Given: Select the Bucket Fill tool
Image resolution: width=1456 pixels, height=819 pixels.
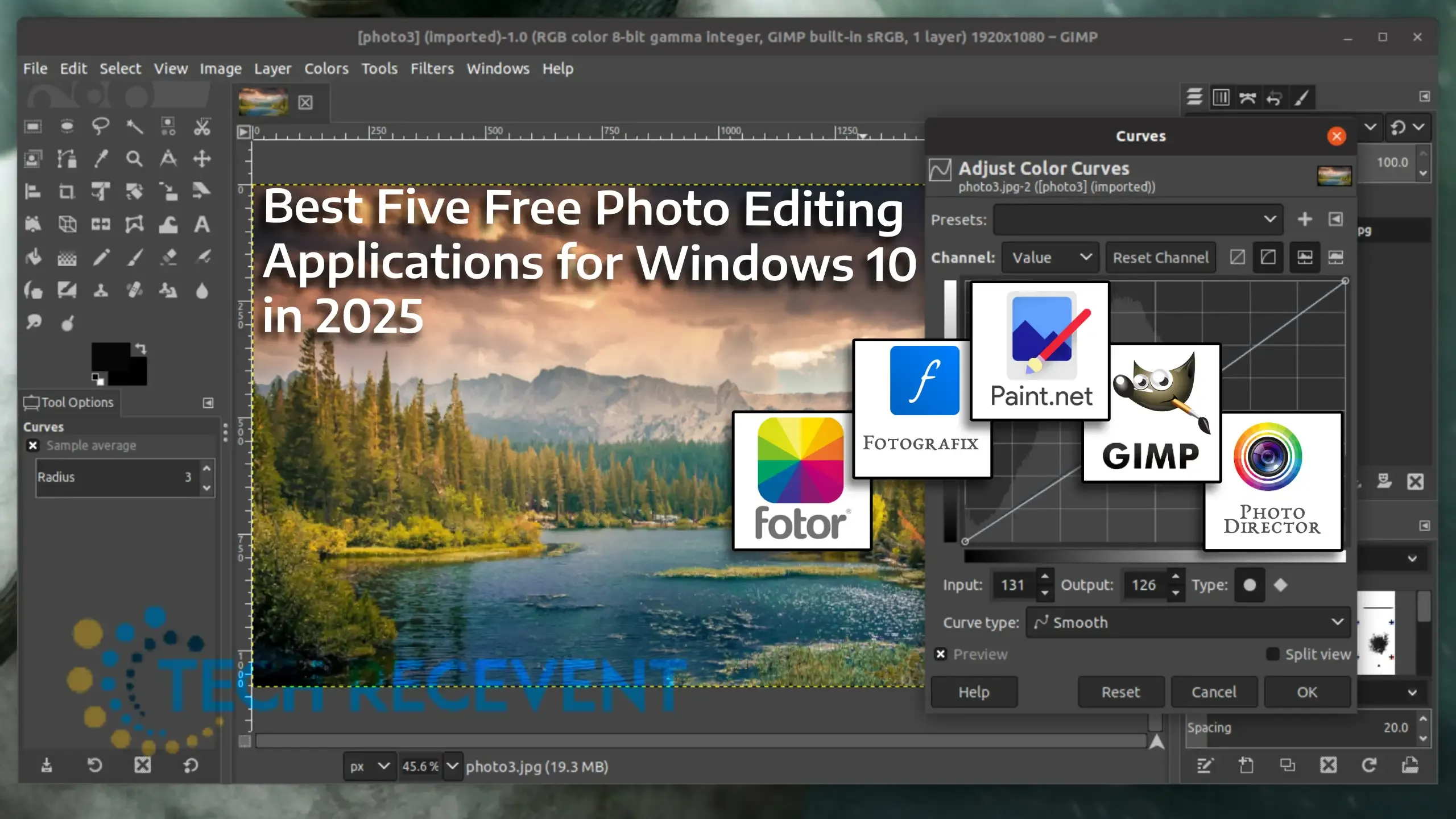Looking at the screenshot, I should (33, 258).
